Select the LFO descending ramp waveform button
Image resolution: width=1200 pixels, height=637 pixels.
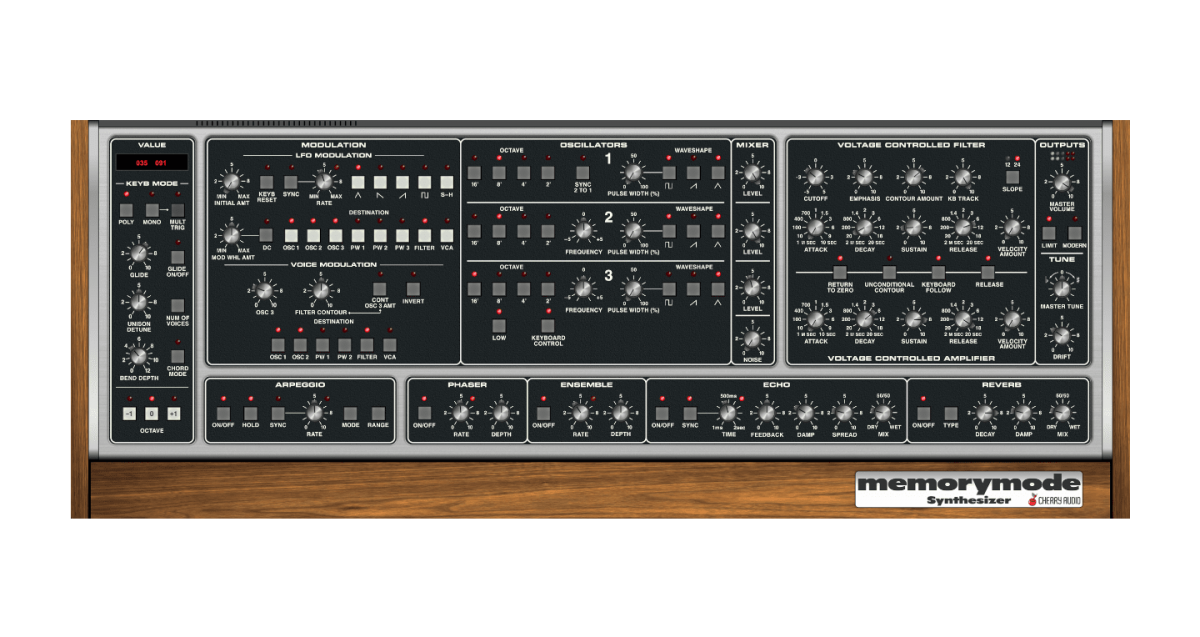380,181
